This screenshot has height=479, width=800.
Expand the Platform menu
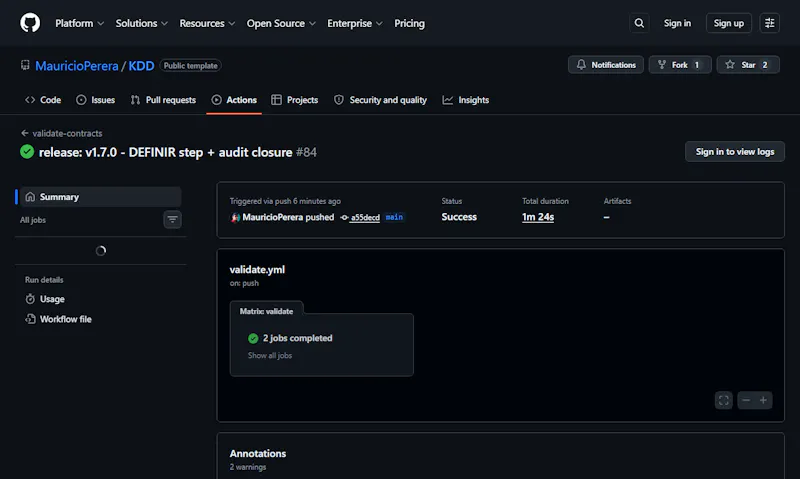click(80, 23)
